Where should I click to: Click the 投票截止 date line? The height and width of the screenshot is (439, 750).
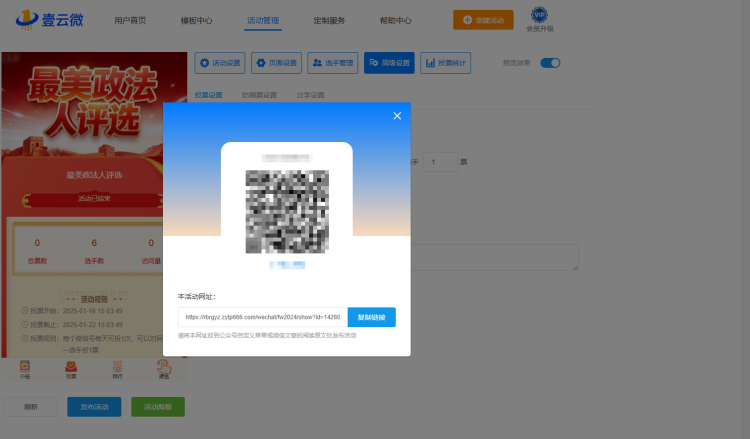point(72,325)
